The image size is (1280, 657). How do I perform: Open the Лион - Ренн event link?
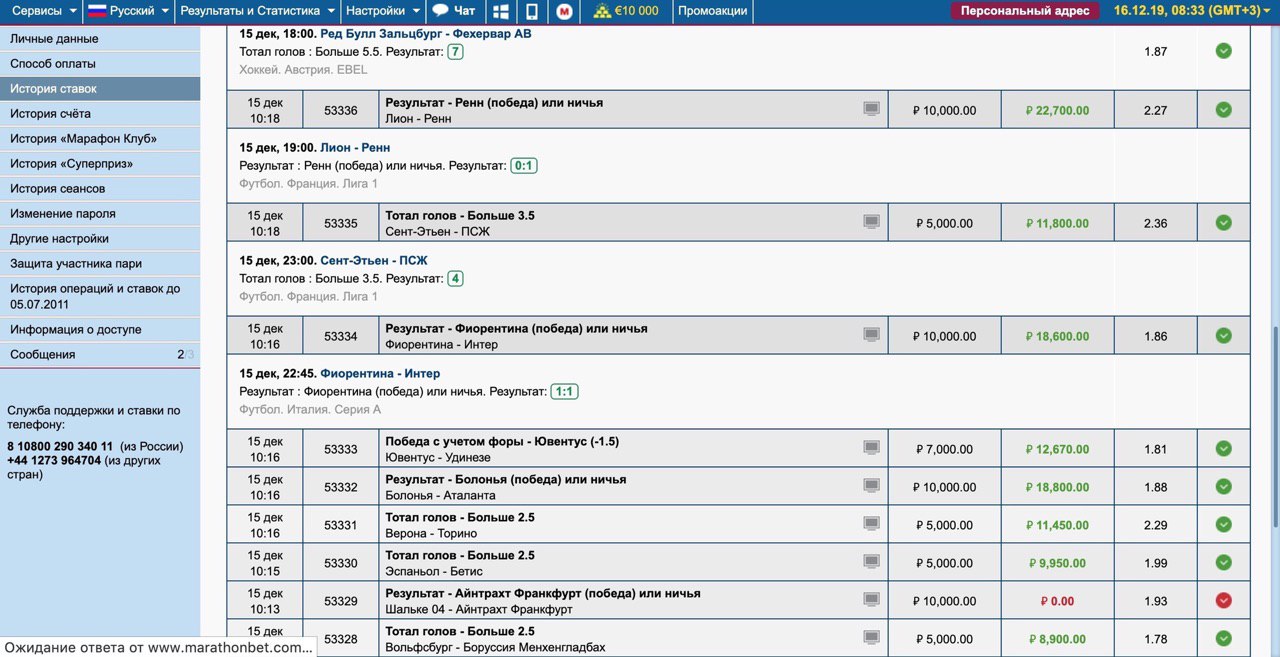click(355, 147)
